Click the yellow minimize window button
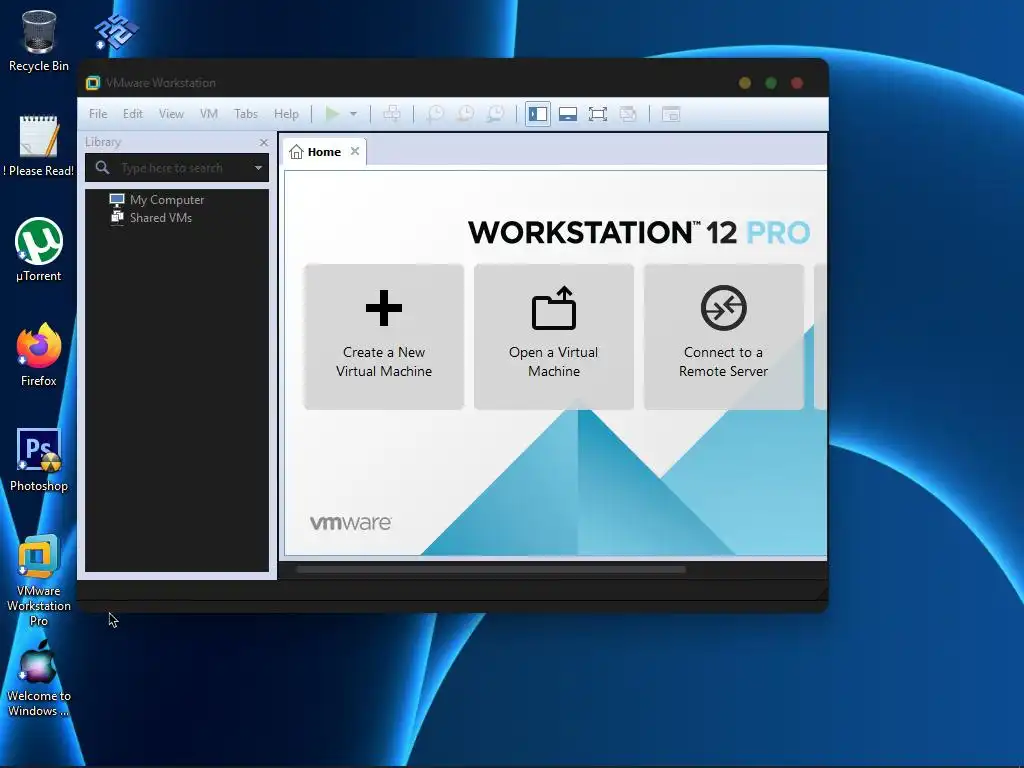This screenshot has width=1024, height=768. [x=744, y=83]
